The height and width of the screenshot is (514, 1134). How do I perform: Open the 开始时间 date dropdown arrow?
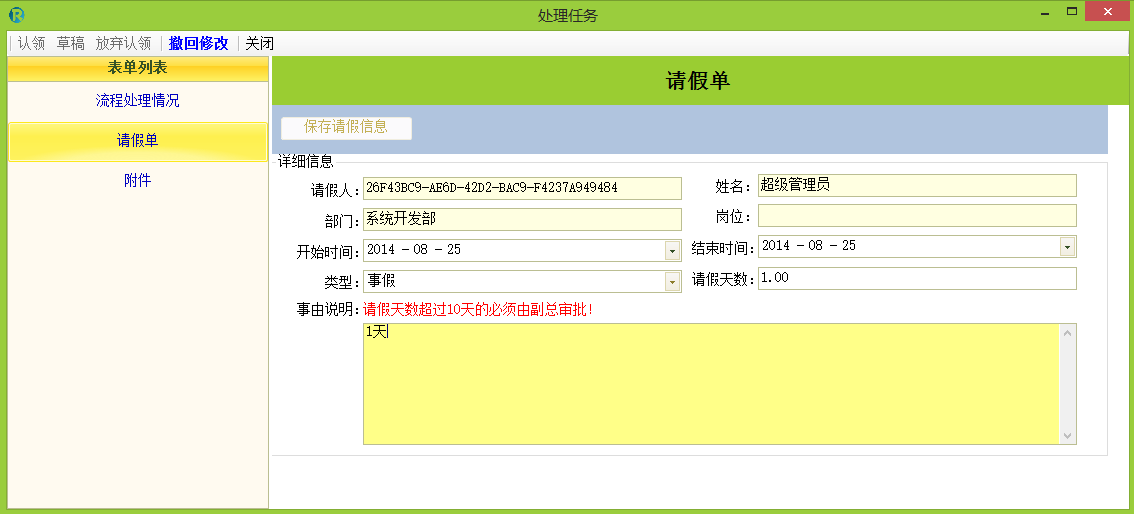(x=673, y=251)
